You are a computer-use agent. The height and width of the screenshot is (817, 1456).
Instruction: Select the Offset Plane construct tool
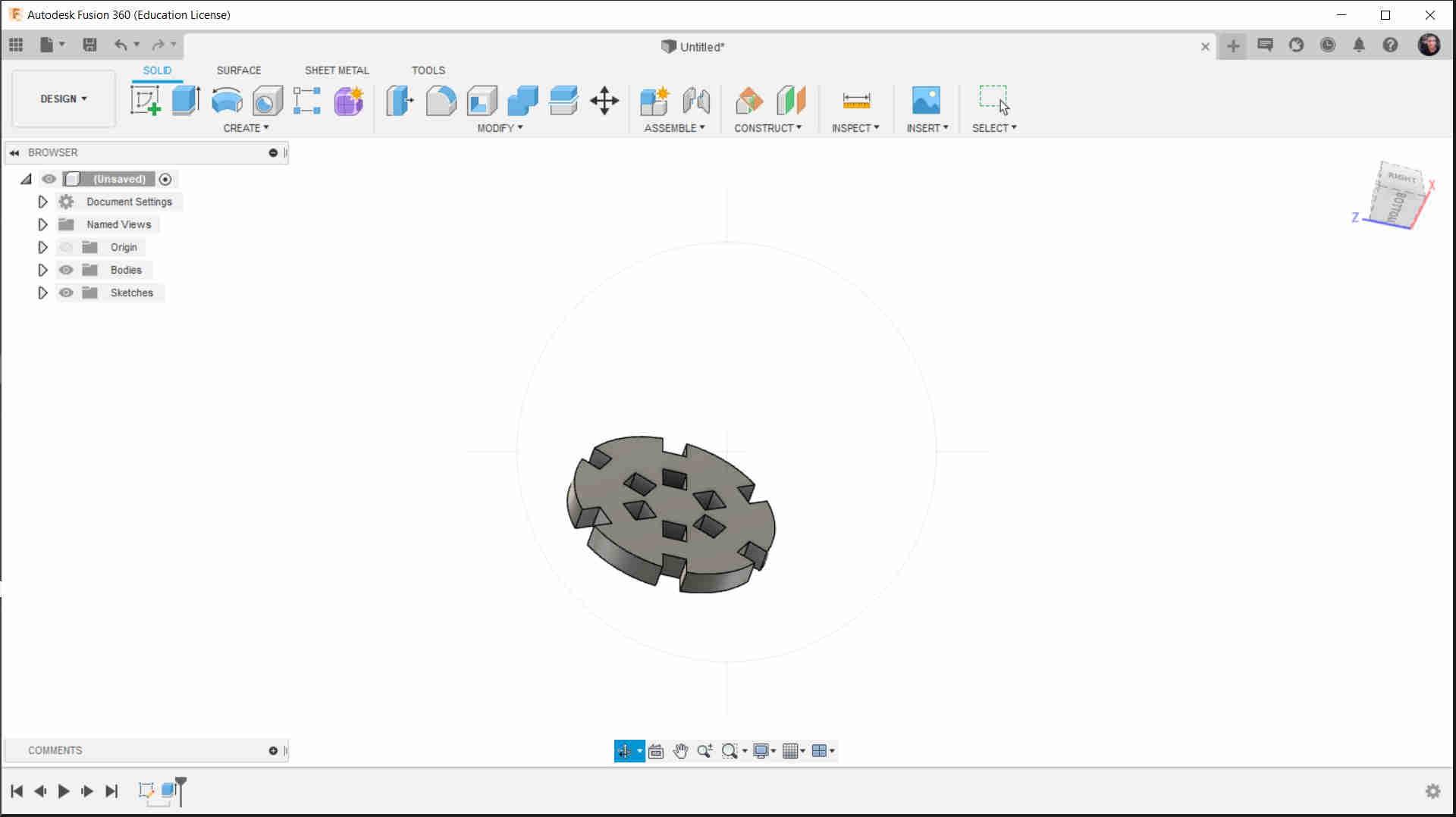pos(749,100)
